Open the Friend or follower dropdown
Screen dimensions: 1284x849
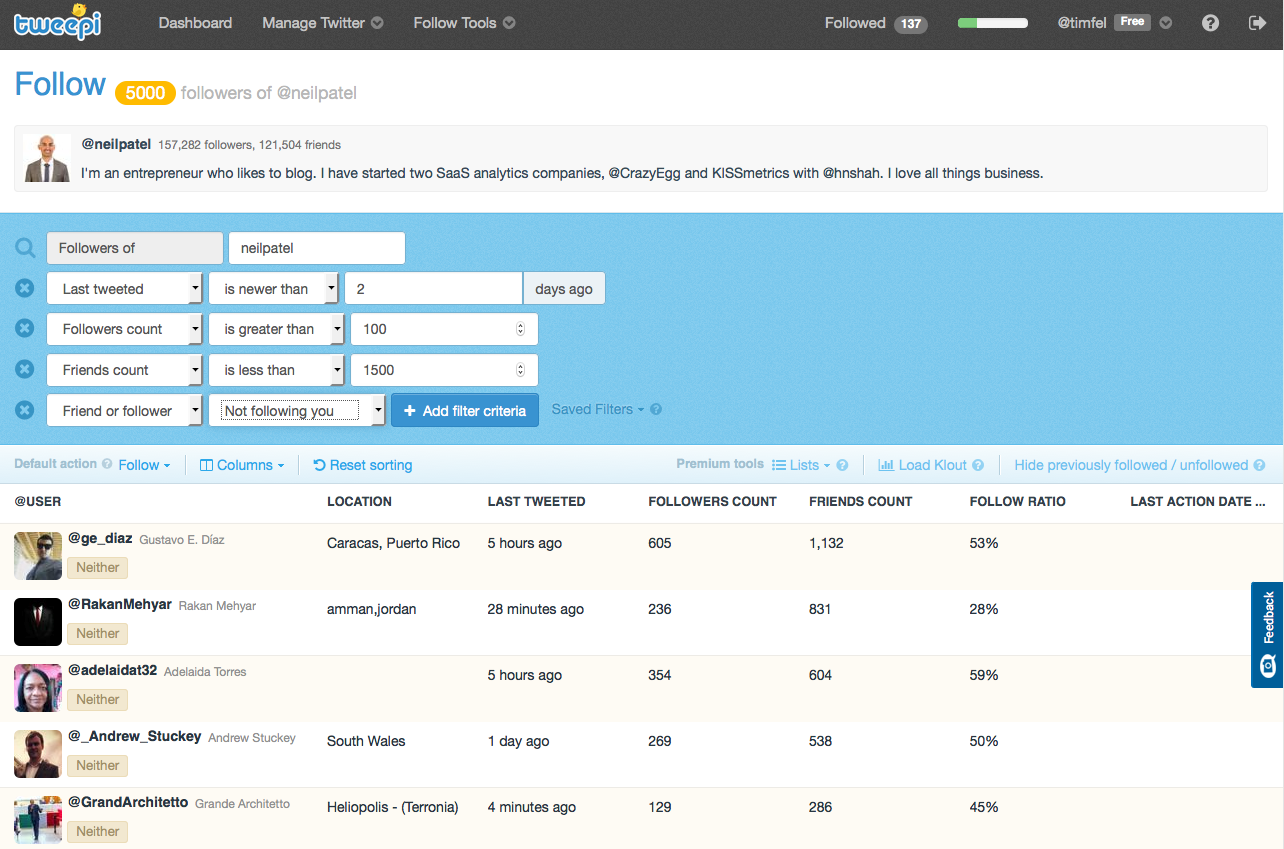pos(125,410)
